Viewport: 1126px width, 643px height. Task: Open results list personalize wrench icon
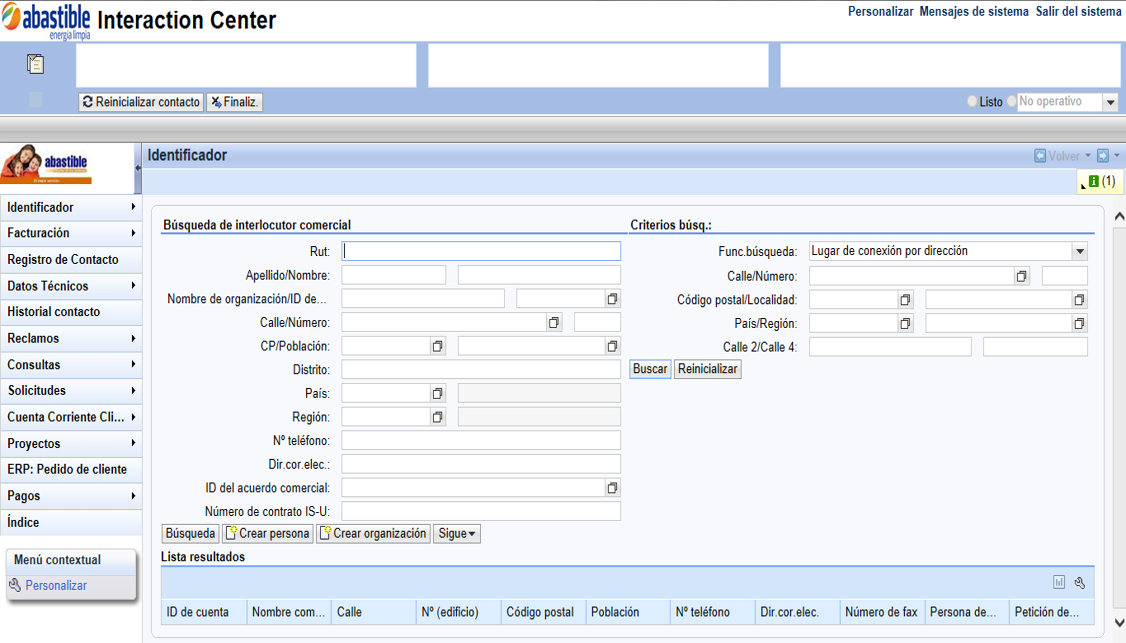[x=1079, y=583]
